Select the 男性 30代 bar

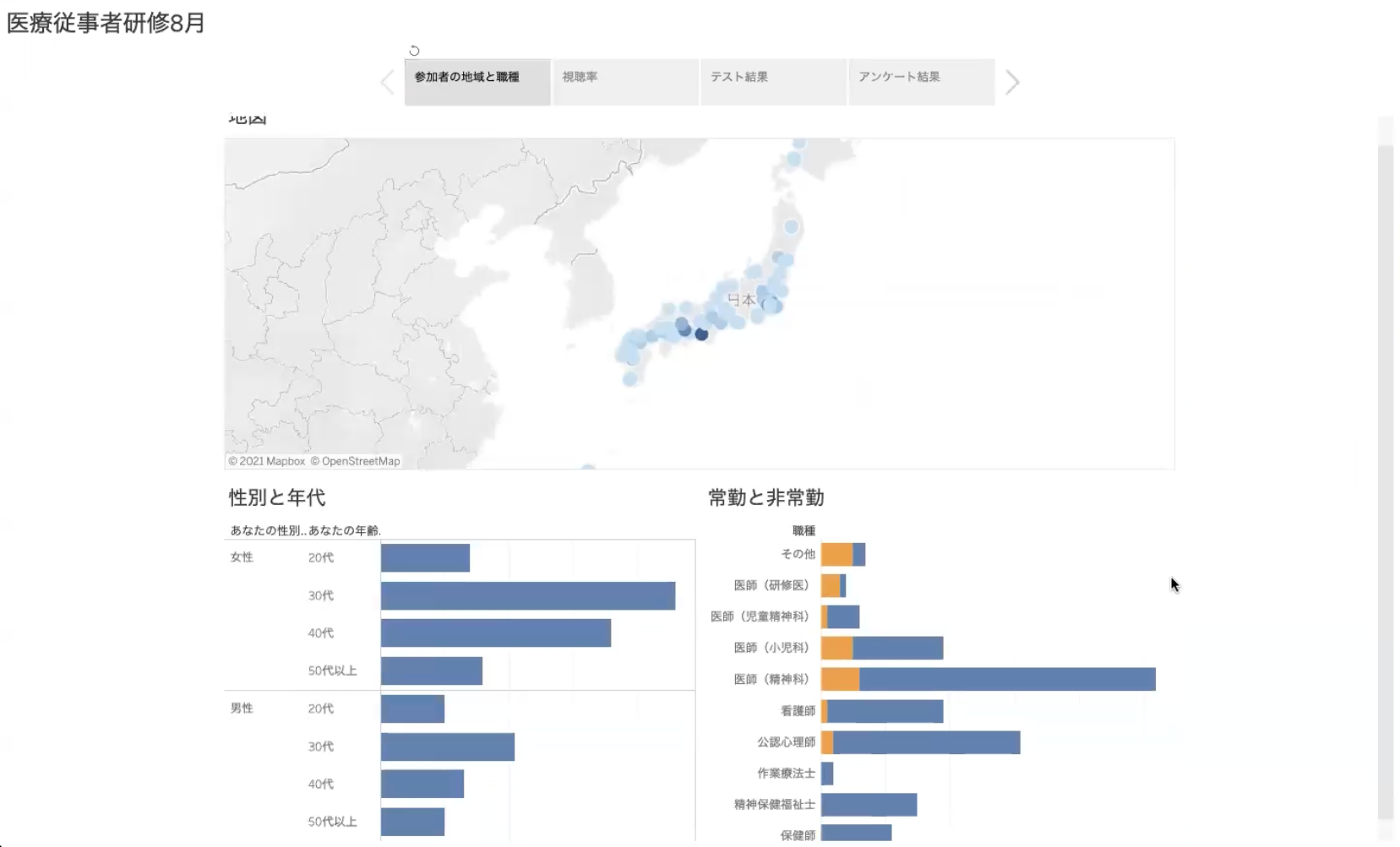pyautogui.click(x=447, y=747)
